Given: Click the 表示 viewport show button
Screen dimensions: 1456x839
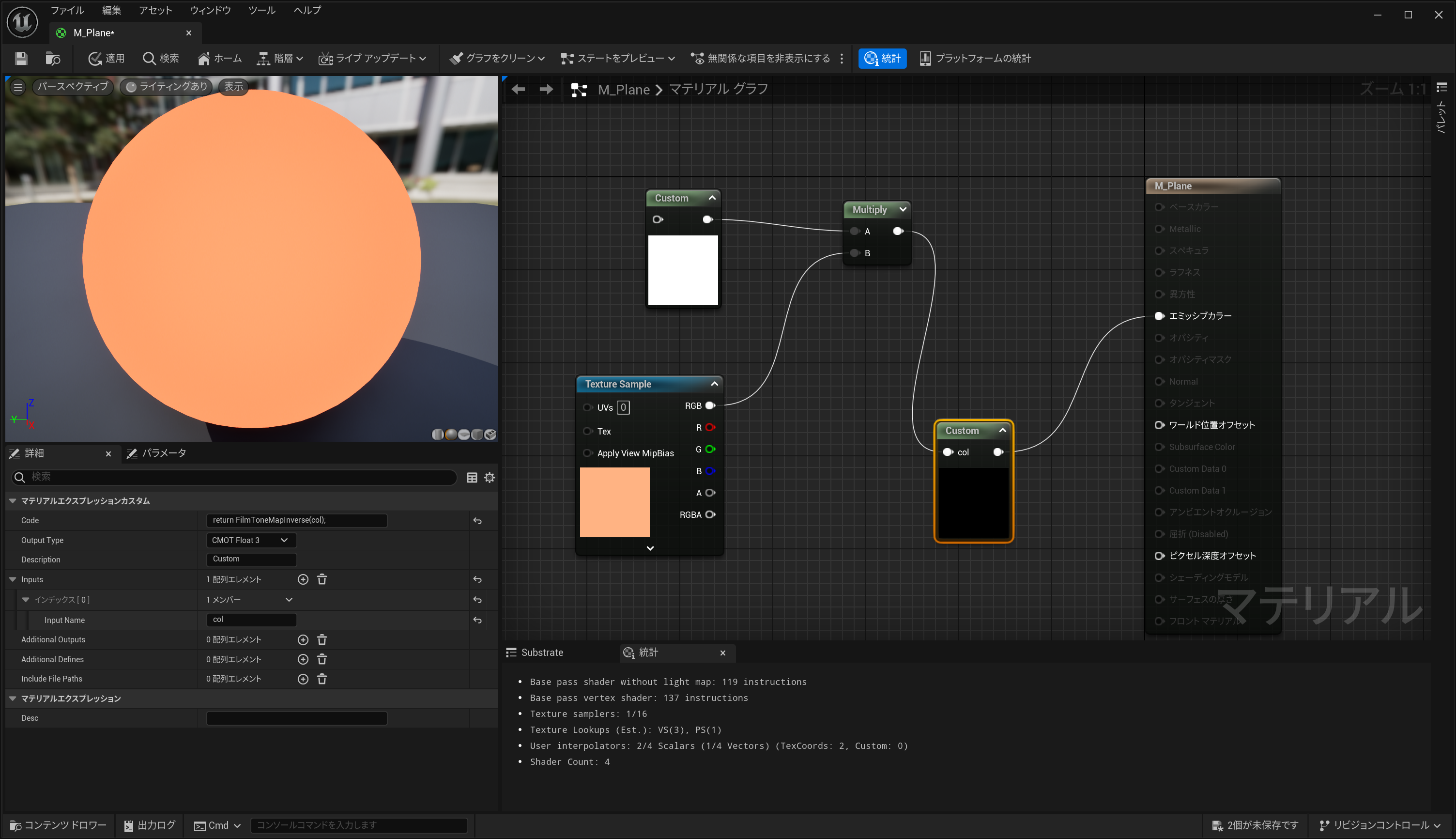Looking at the screenshot, I should [x=233, y=86].
